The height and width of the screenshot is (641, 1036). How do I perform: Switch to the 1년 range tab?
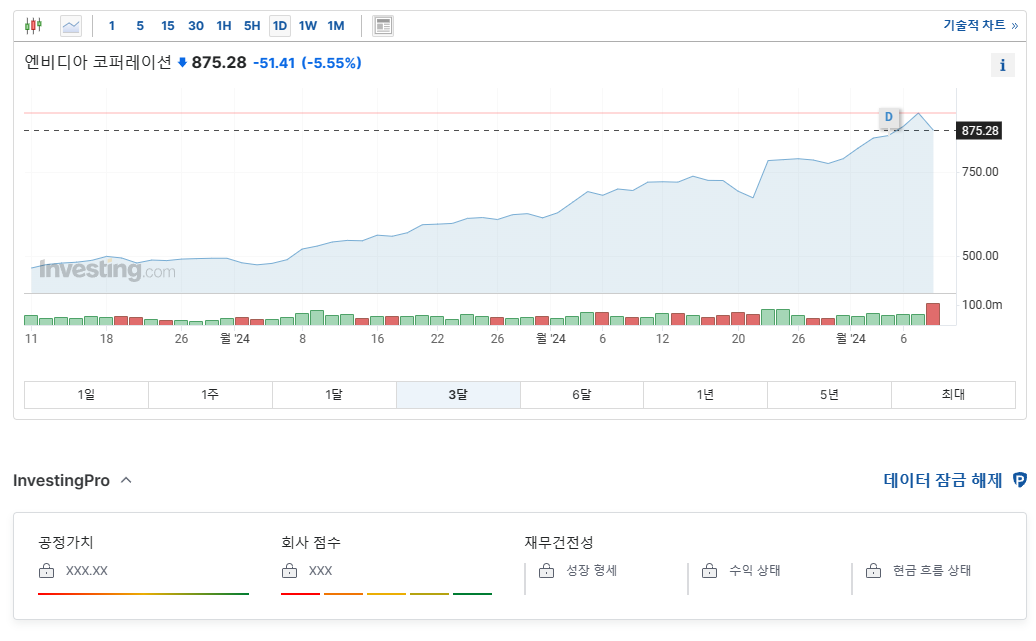[x=705, y=394]
